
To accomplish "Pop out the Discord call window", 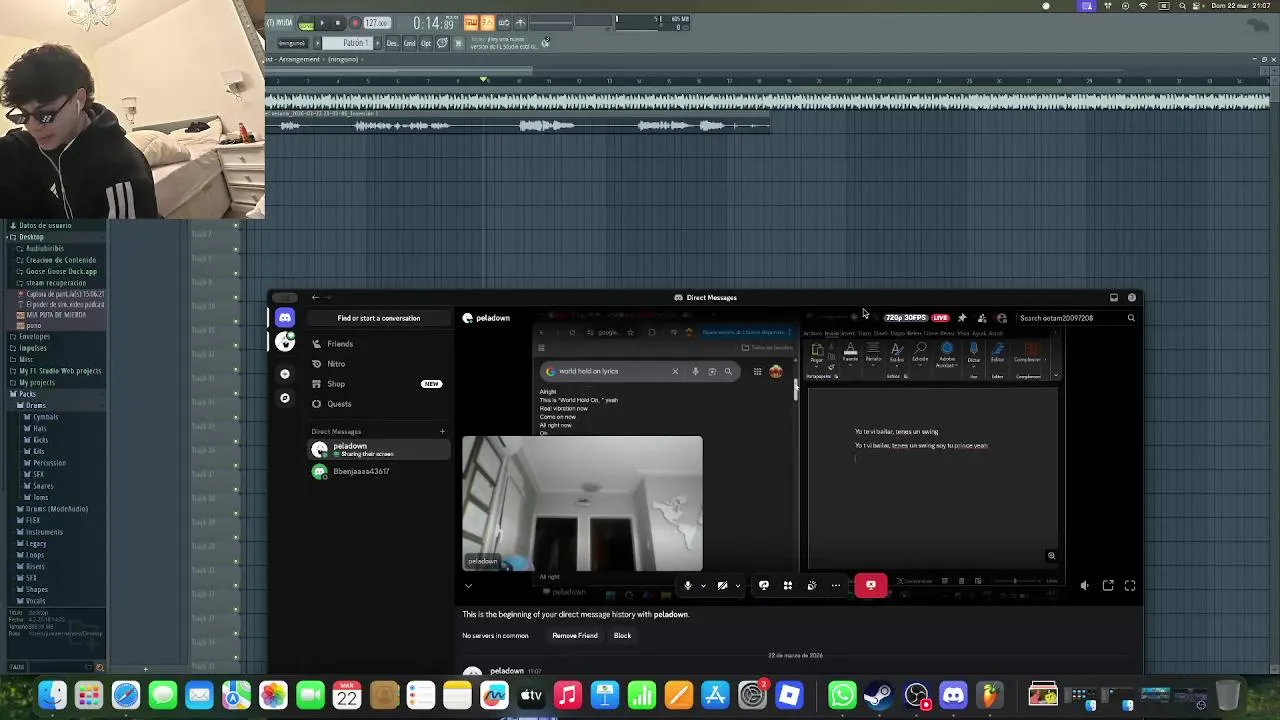I will (1108, 586).
